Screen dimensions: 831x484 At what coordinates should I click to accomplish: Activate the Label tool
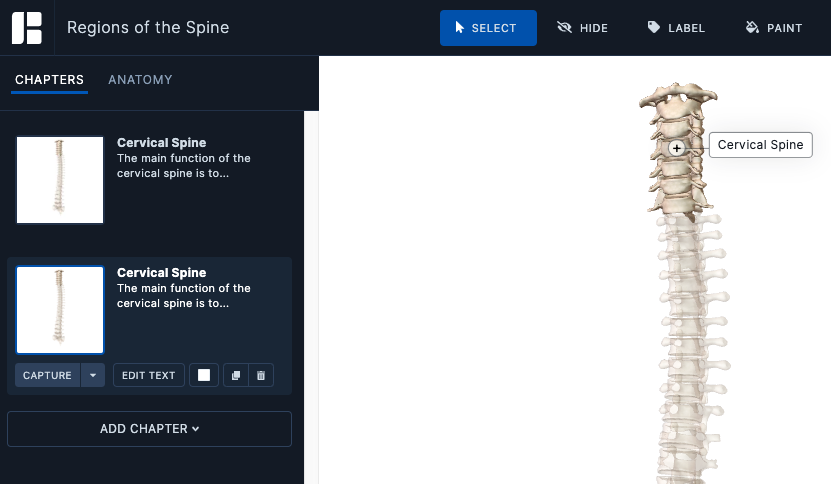point(676,28)
